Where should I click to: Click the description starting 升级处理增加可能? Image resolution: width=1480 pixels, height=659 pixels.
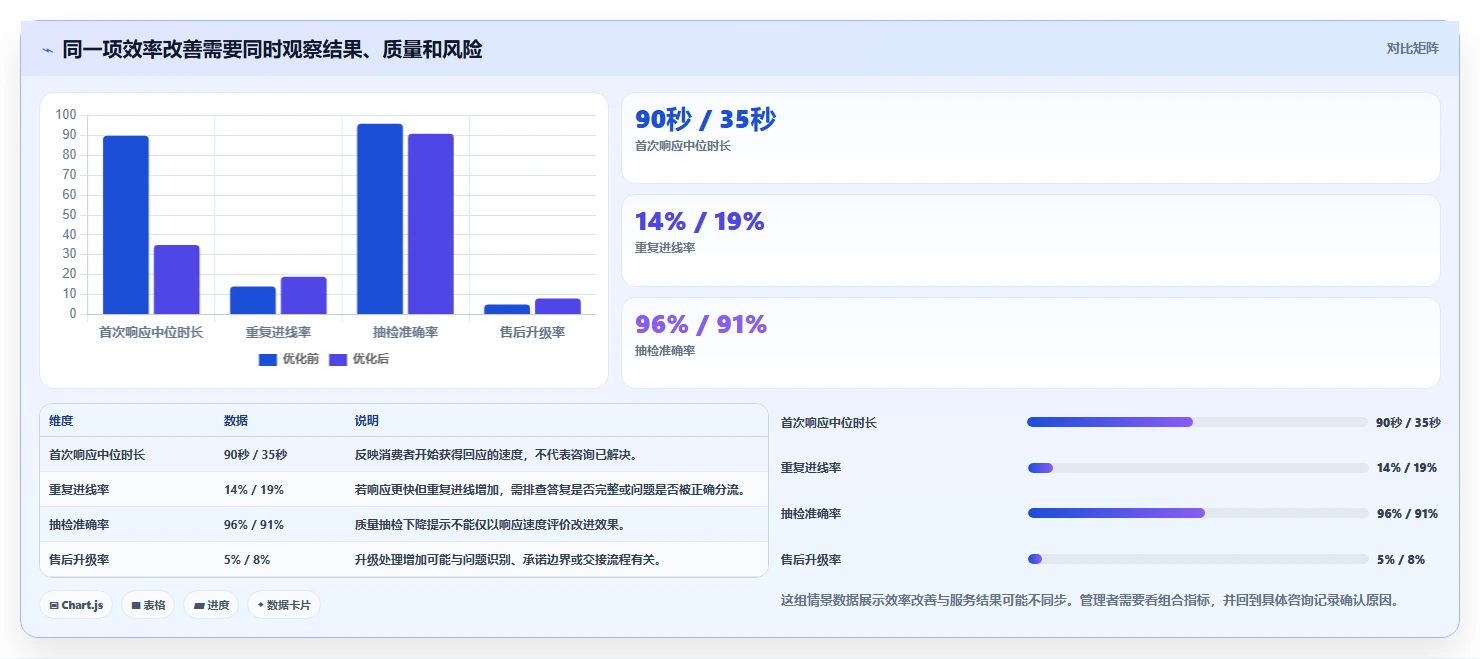[x=508, y=560]
